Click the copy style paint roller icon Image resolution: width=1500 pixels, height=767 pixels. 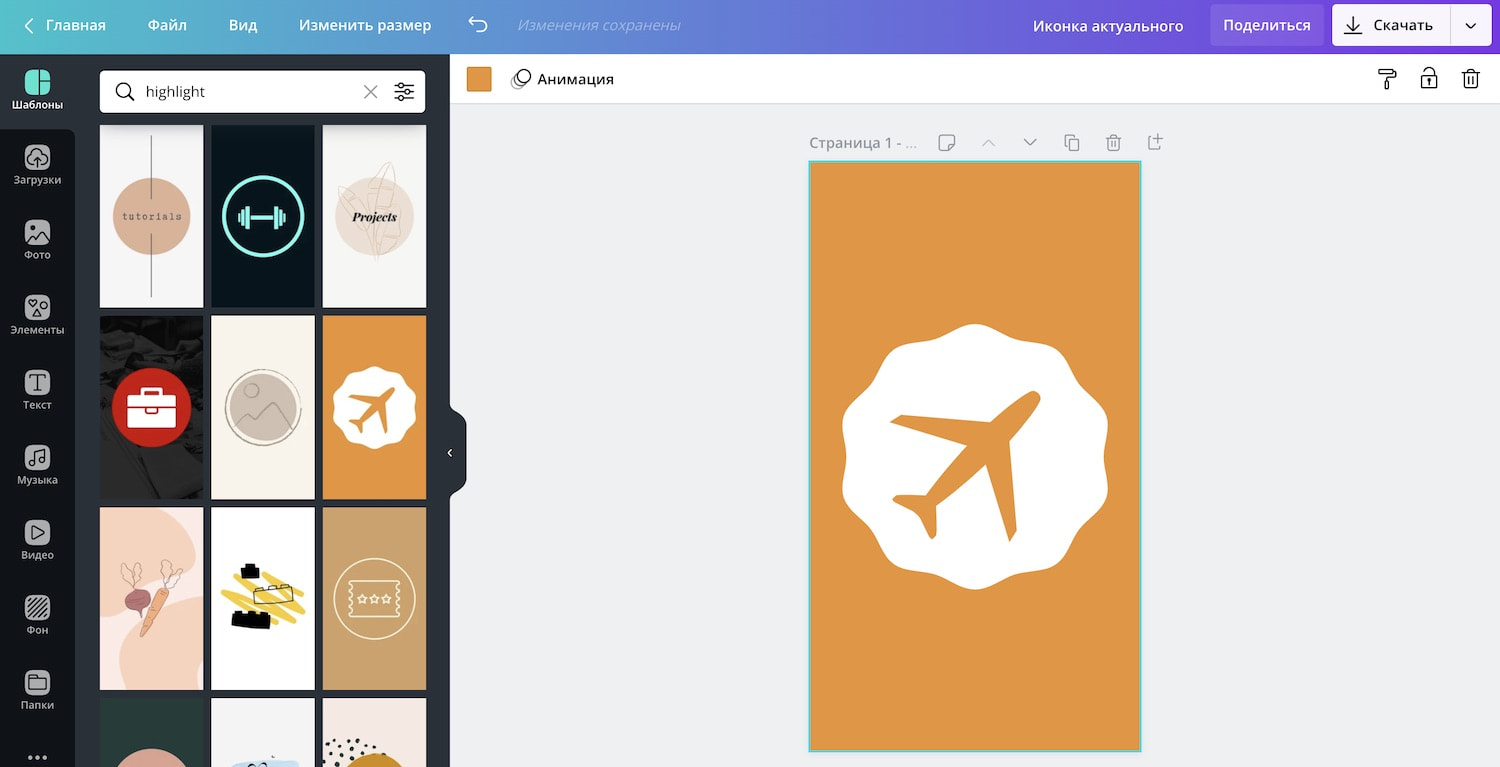point(1387,79)
